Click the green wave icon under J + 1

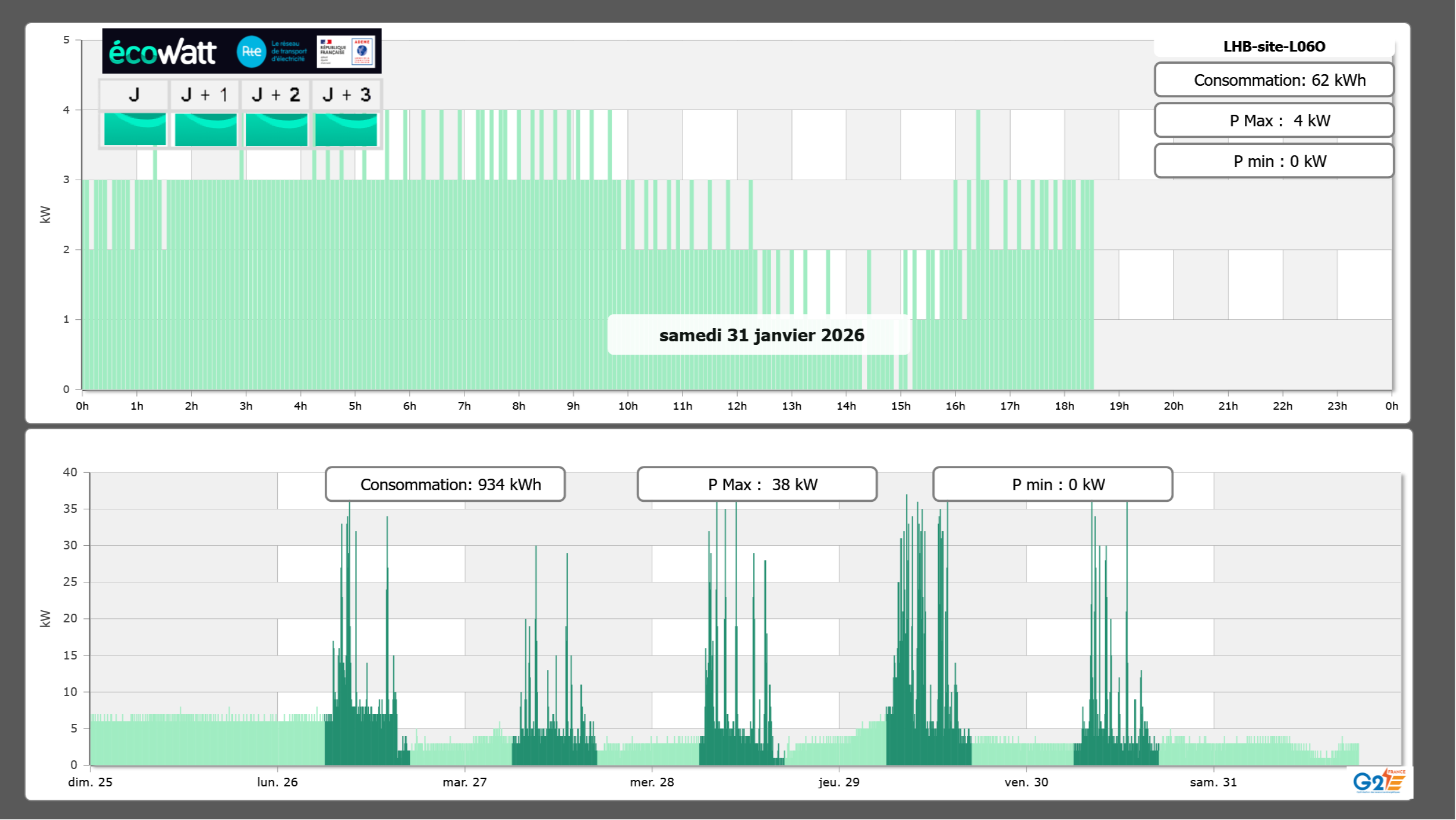click(x=205, y=129)
